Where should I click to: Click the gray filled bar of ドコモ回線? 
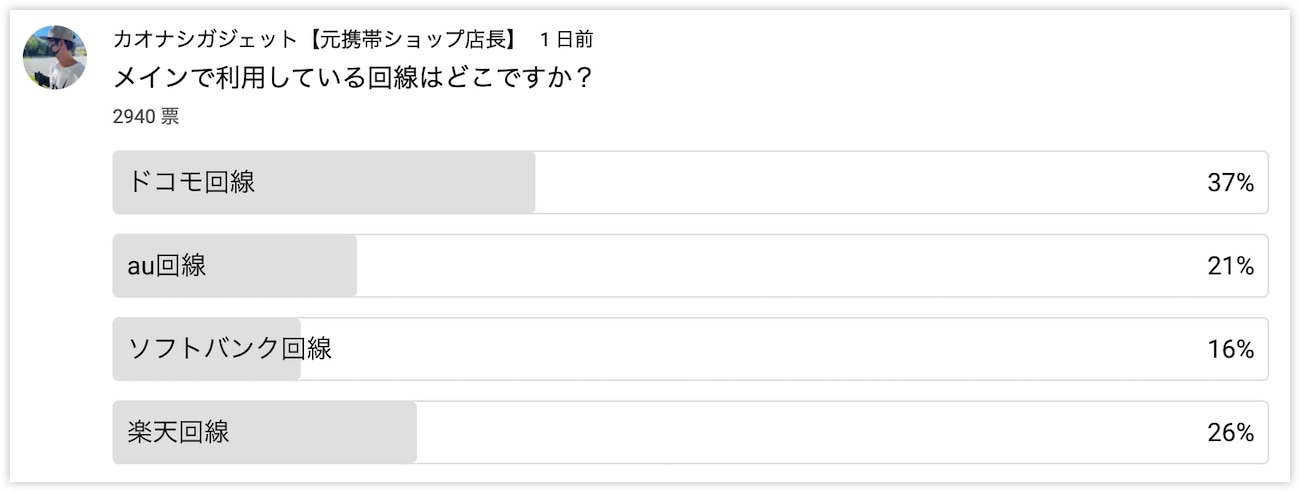324,182
